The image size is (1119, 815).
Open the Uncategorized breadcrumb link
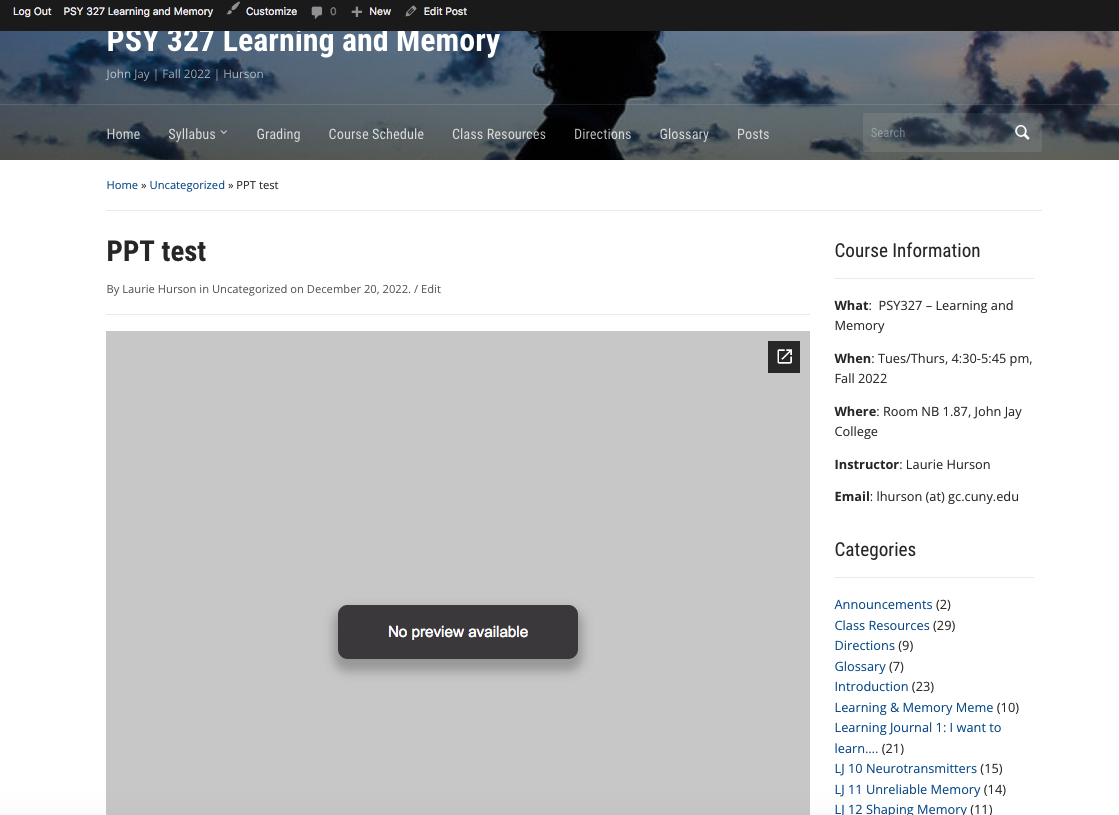point(187,185)
